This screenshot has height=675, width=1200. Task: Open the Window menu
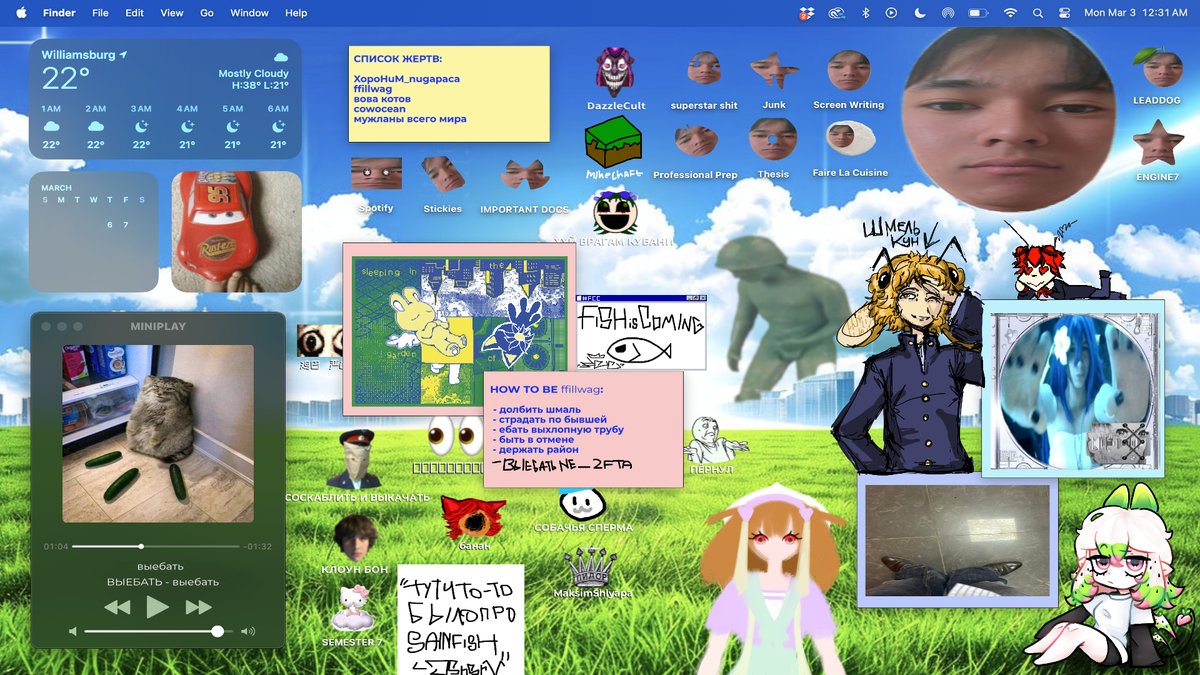click(x=249, y=13)
